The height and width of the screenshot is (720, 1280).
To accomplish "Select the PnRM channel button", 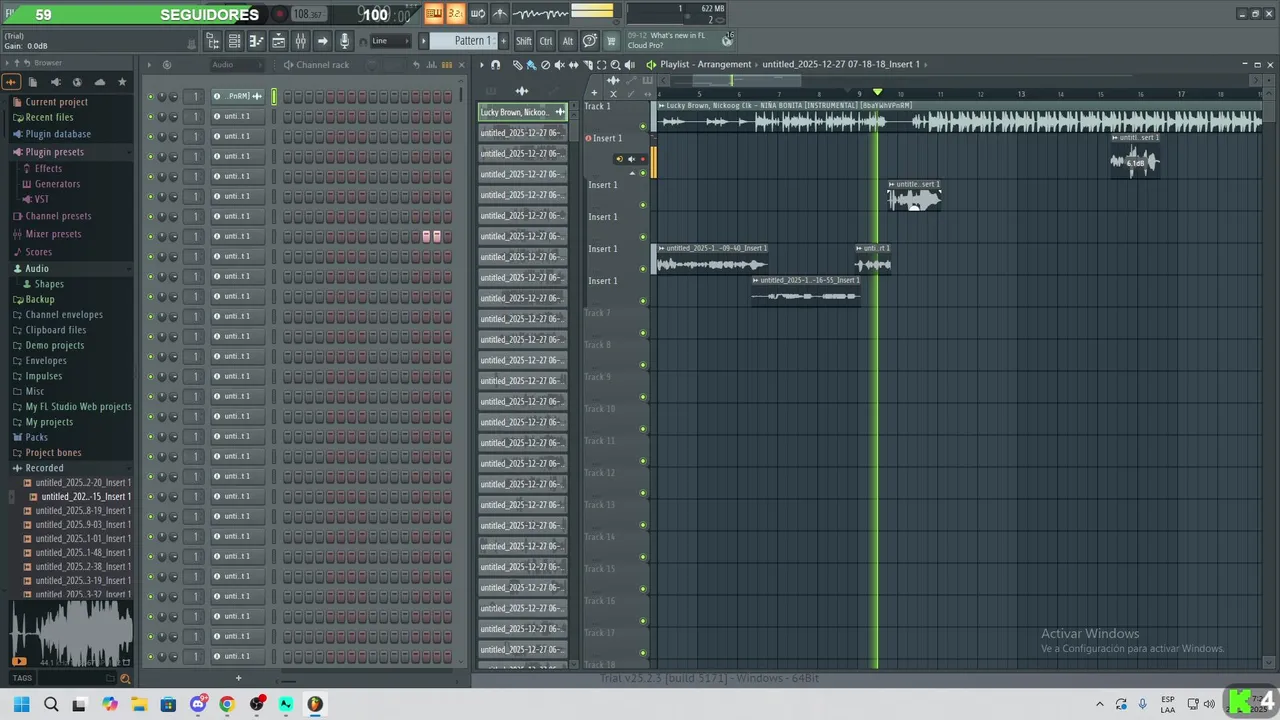I will tap(237, 96).
